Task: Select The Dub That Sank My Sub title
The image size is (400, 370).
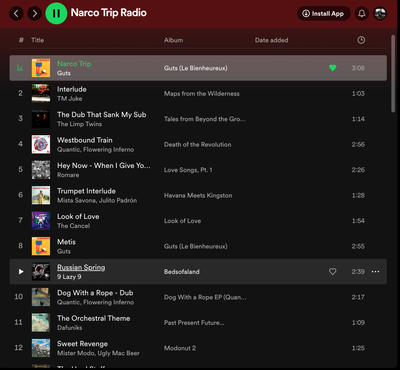Action: (x=102, y=115)
